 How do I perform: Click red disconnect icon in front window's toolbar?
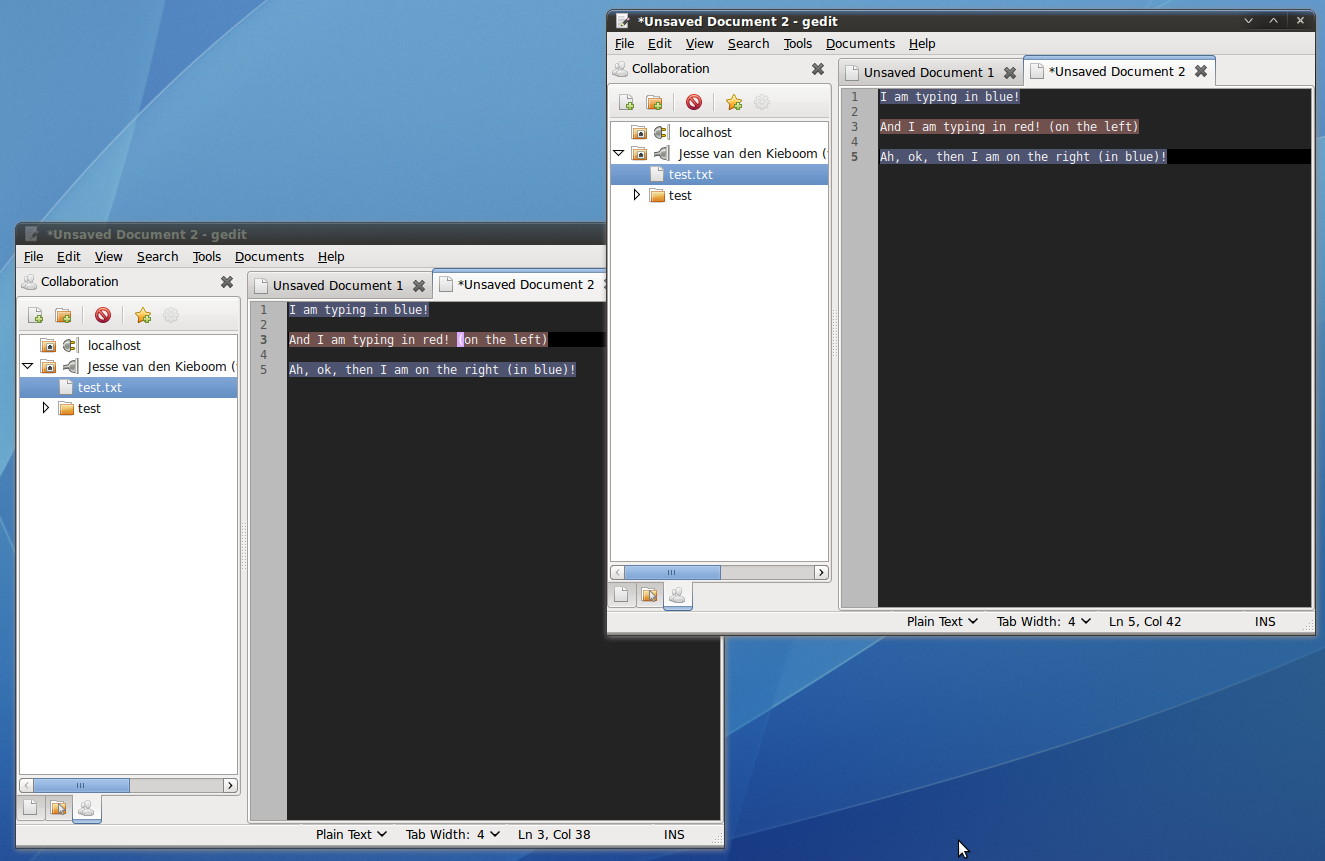(694, 102)
